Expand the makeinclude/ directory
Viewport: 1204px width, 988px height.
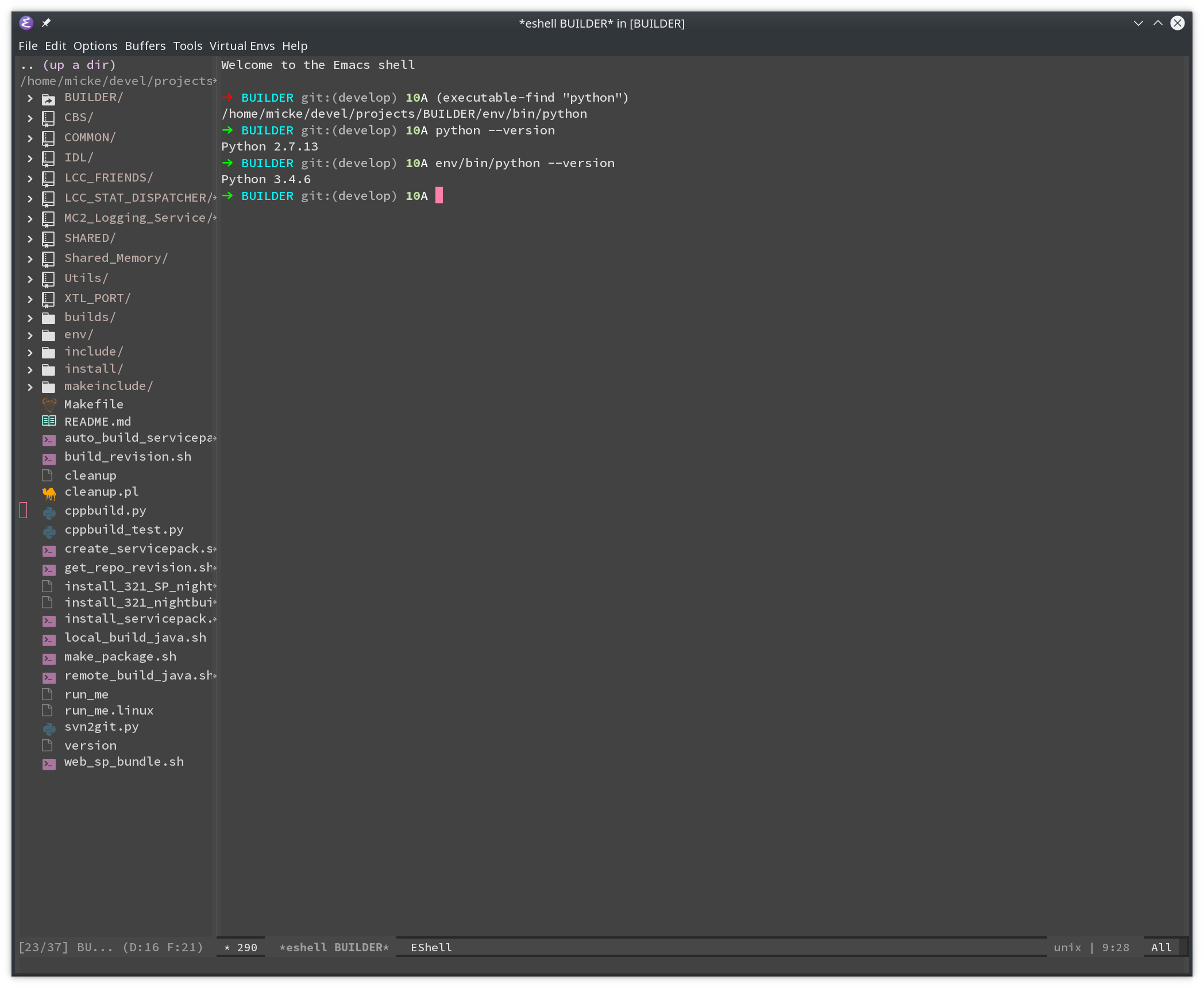coord(30,387)
